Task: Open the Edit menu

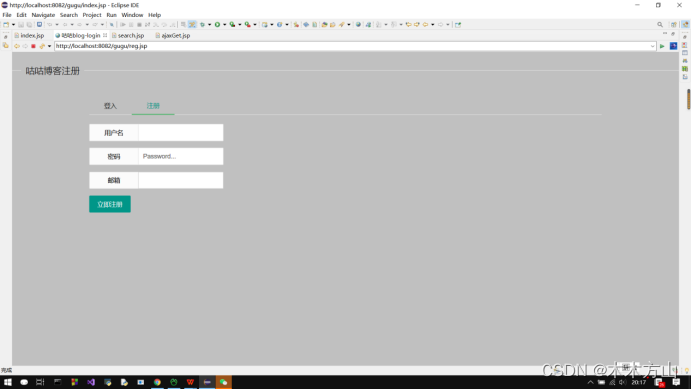Action: click(x=21, y=15)
